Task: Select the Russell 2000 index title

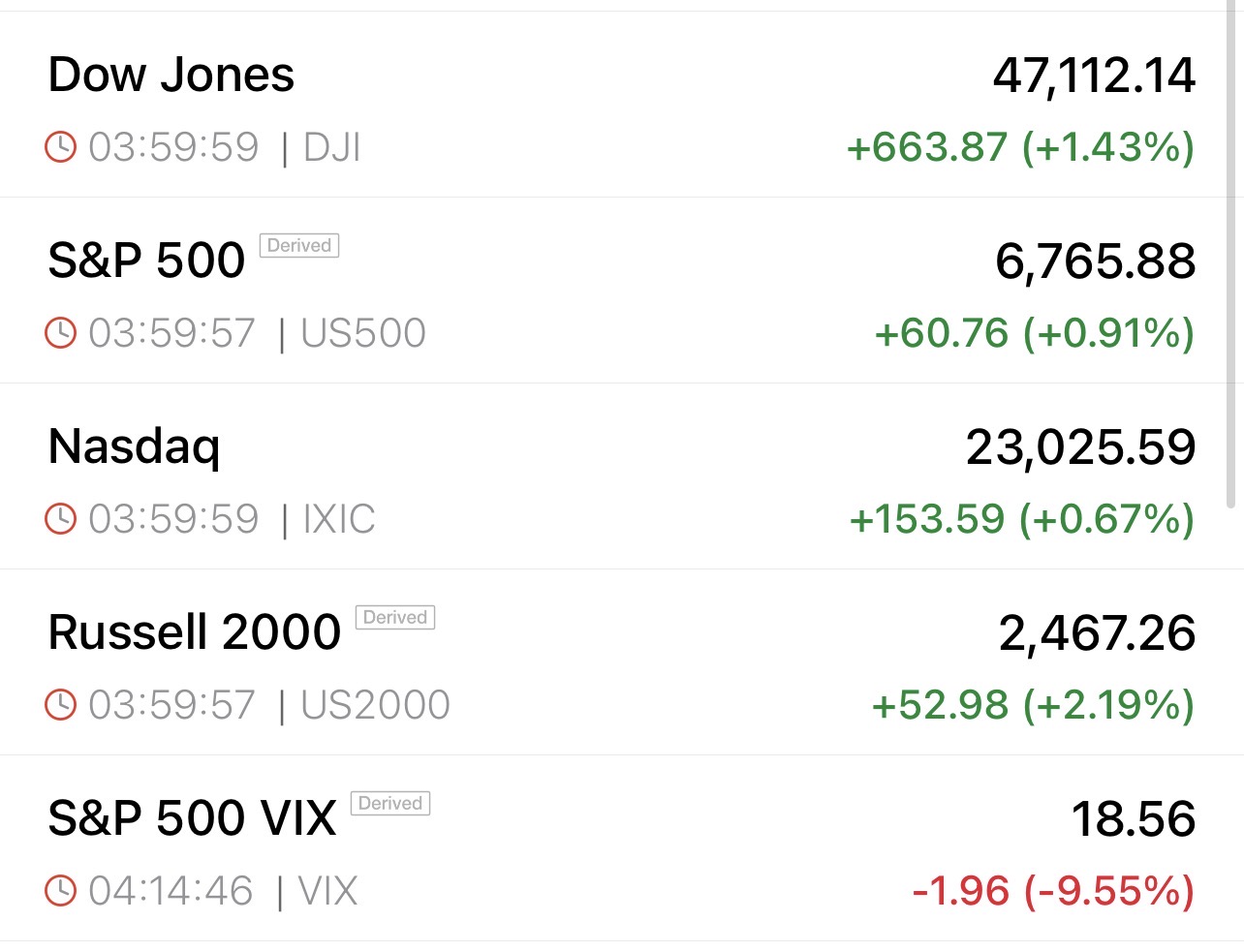Action: [x=194, y=633]
